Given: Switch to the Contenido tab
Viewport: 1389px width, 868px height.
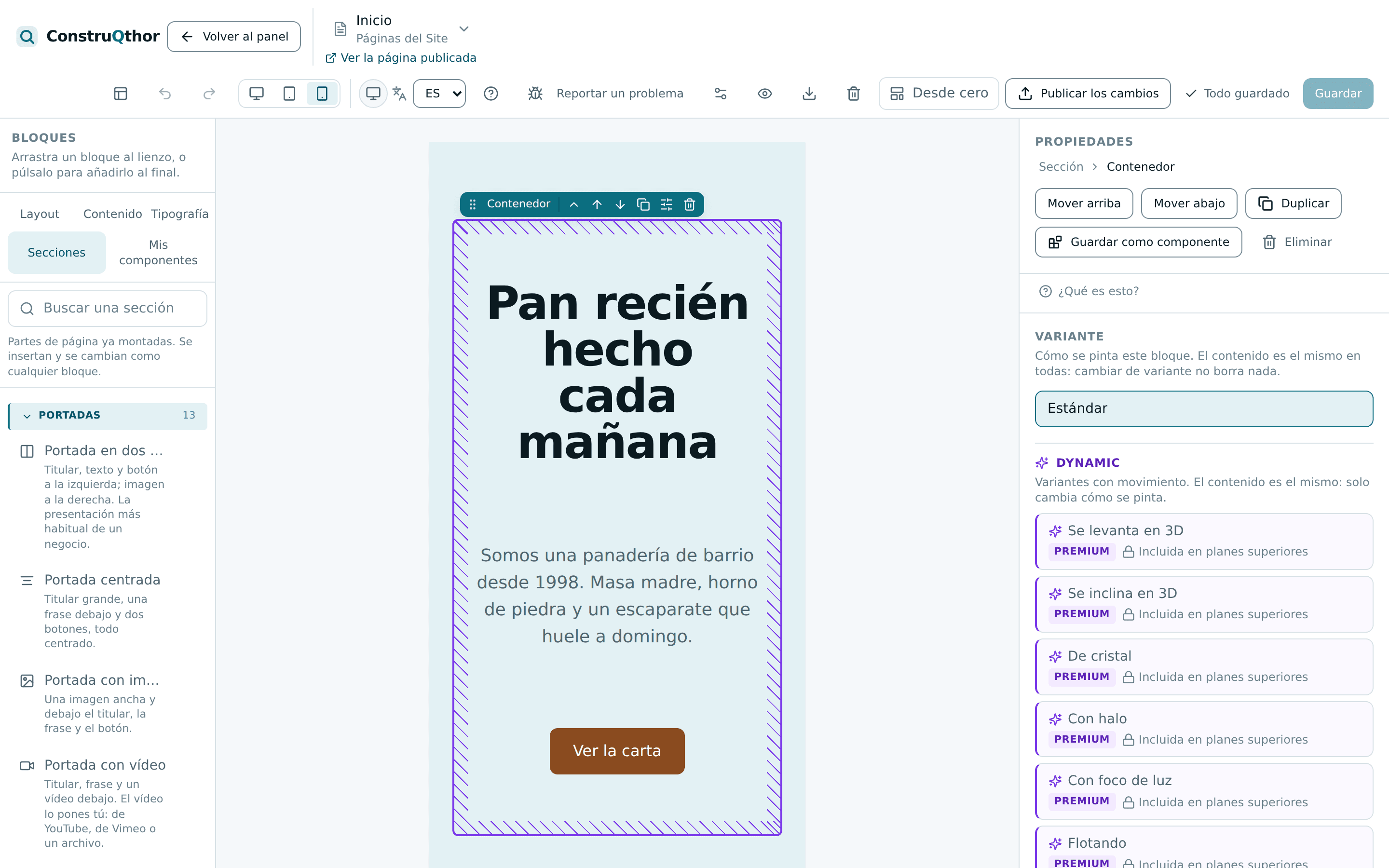Looking at the screenshot, I should (112, 214).
